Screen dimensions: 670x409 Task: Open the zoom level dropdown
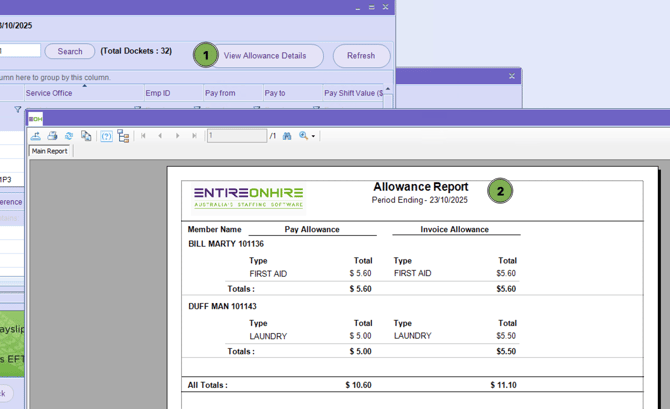(307, 136)
